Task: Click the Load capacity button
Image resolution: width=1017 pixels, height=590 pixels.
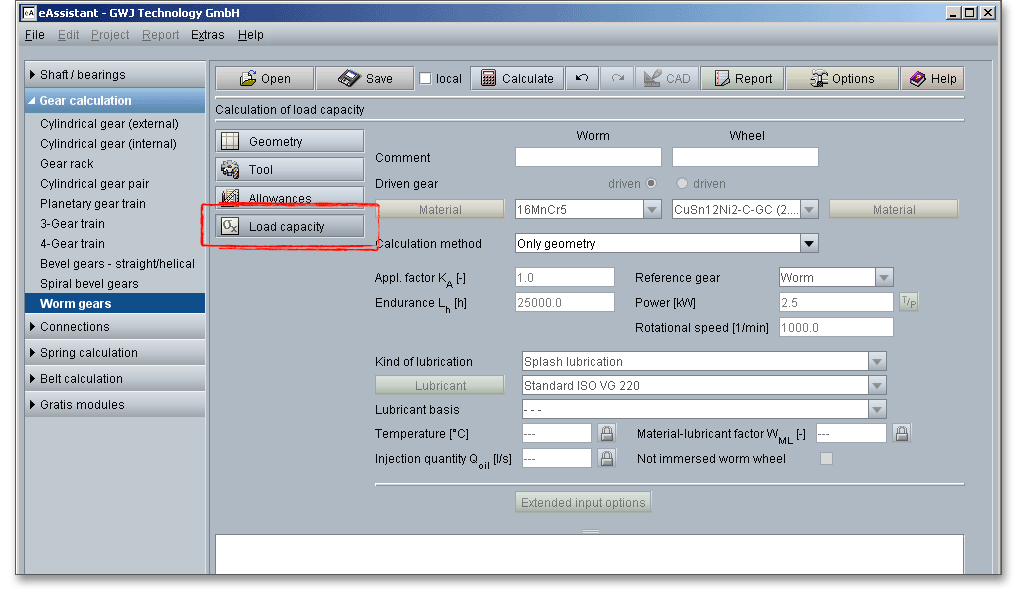Action: click(x=290, y=227)
